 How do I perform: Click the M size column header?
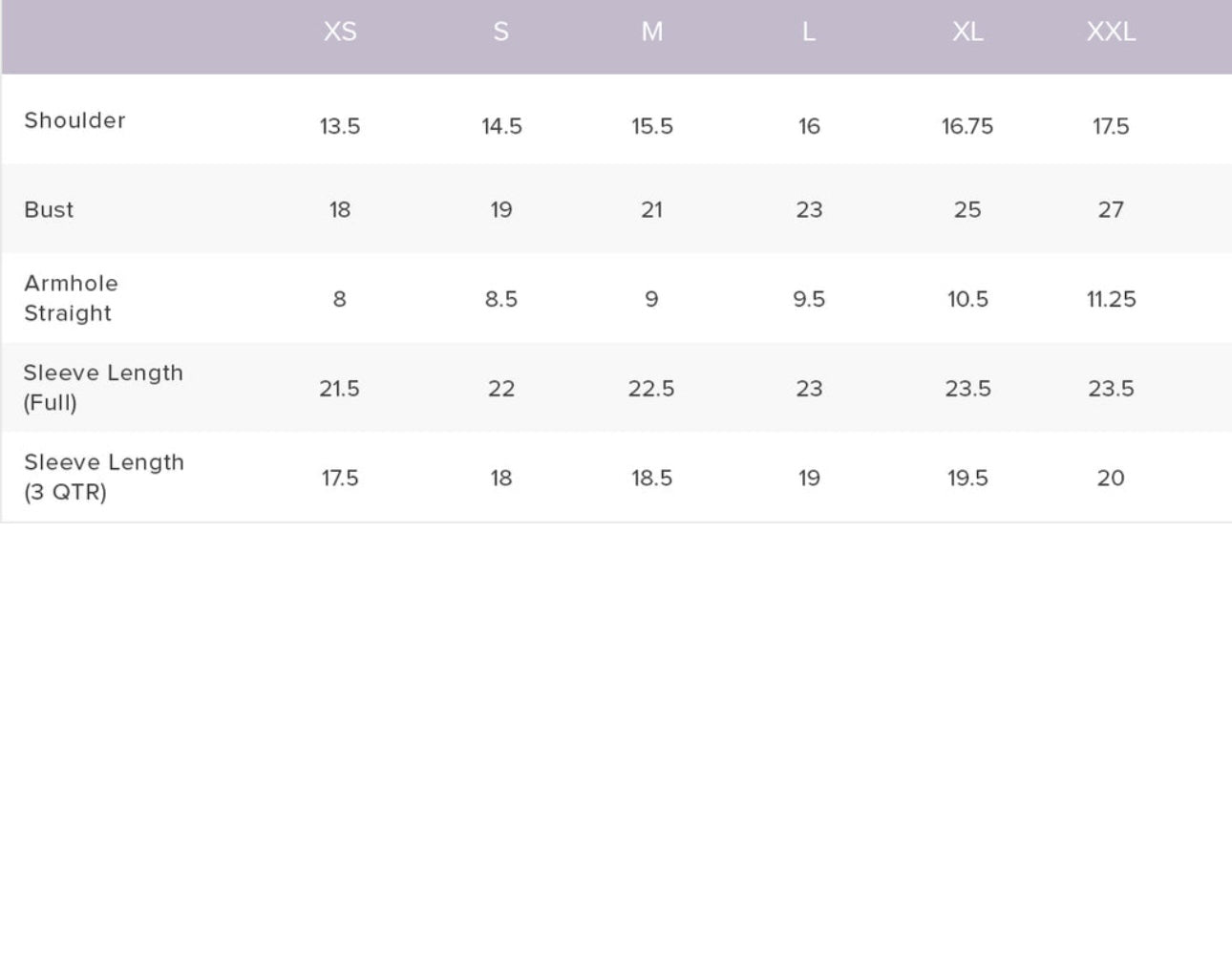coord(651,32)
